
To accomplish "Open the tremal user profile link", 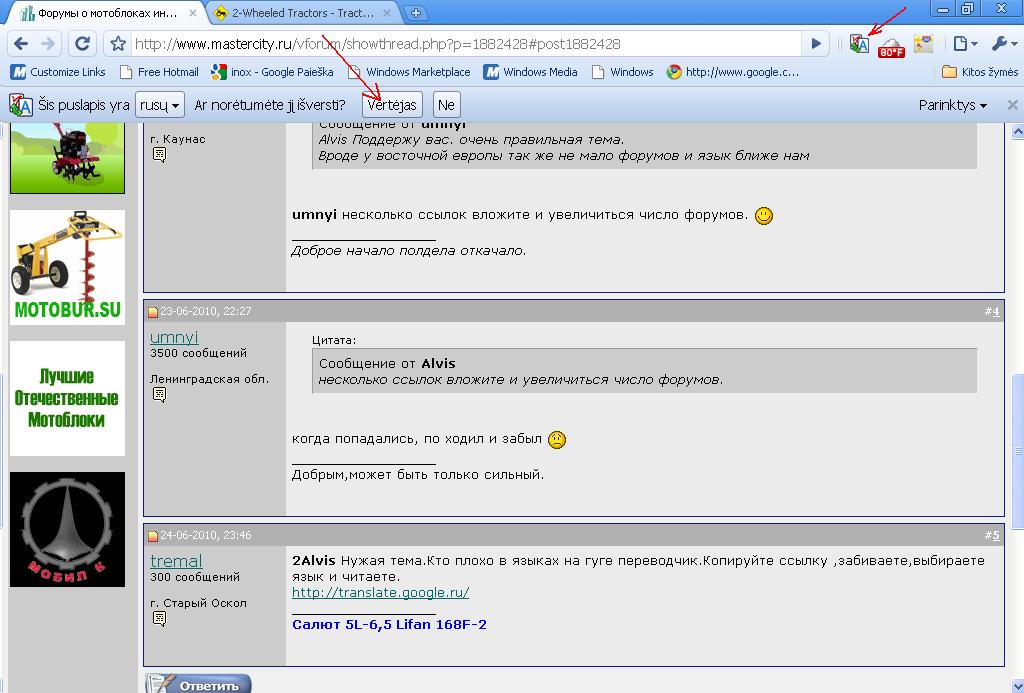I will (176, 560).
